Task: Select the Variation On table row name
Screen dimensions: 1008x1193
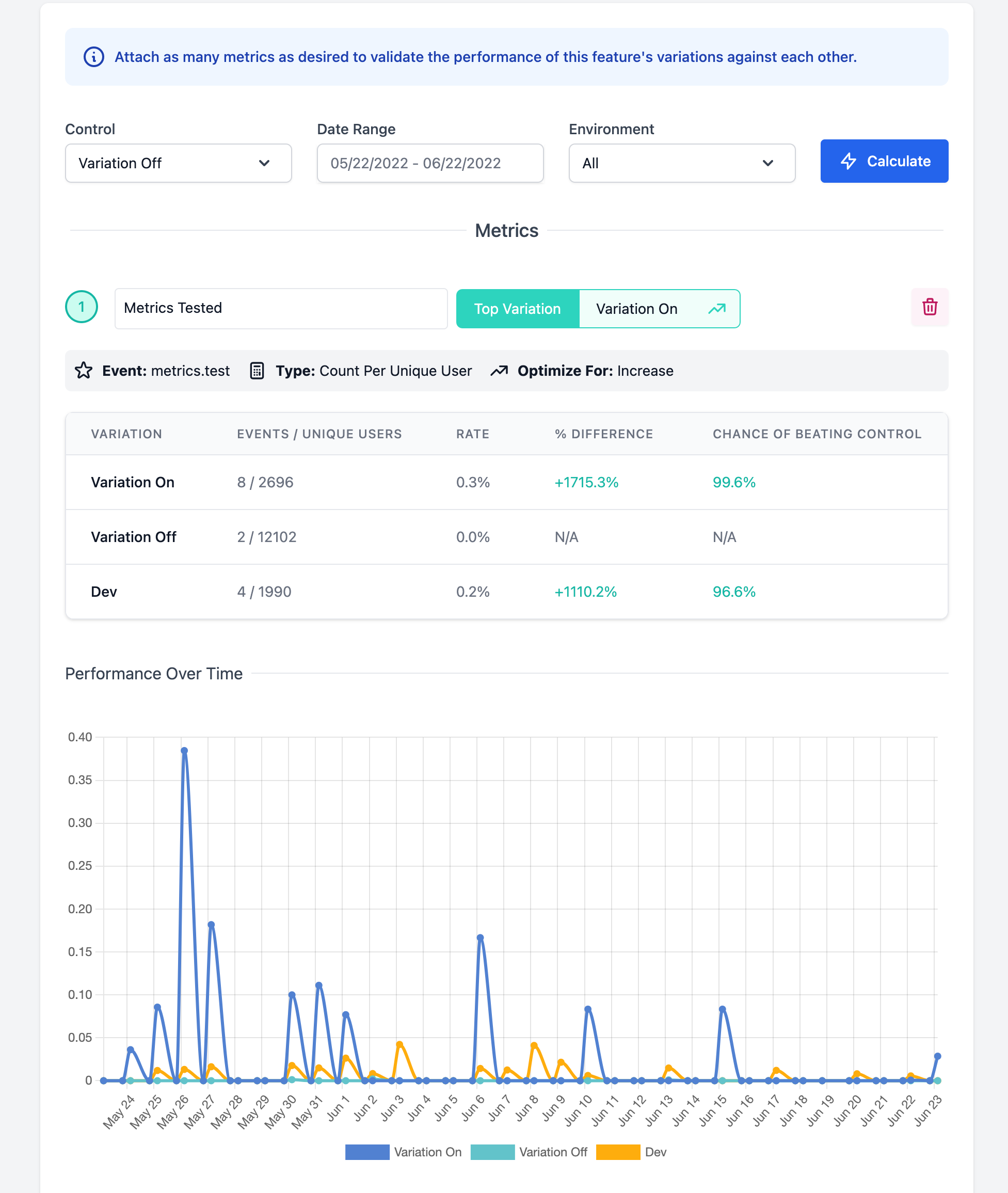Action: (x=133, y=482)
